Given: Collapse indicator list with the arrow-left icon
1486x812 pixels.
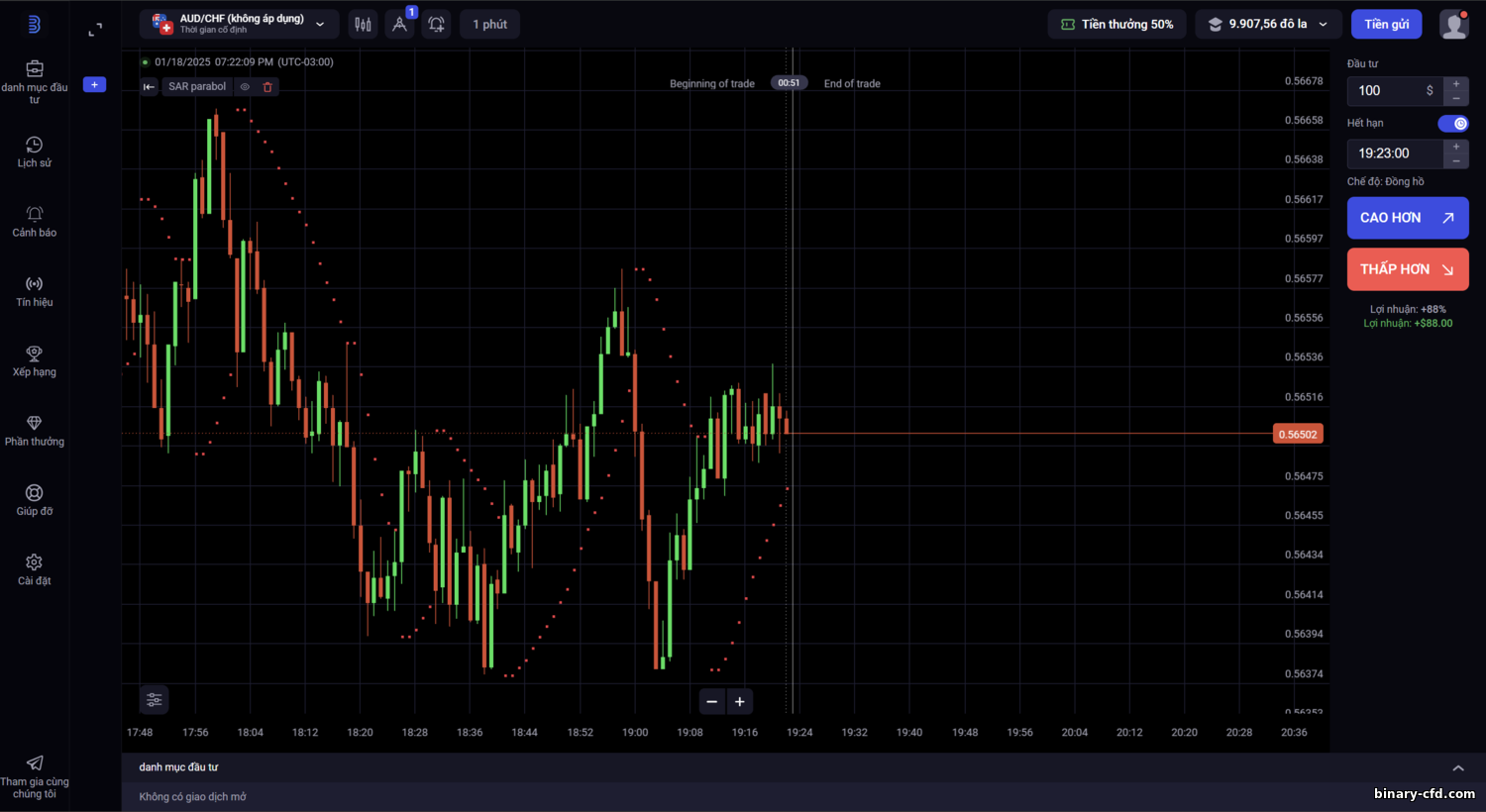Looking at the screenshot, I should coord(149,87).
